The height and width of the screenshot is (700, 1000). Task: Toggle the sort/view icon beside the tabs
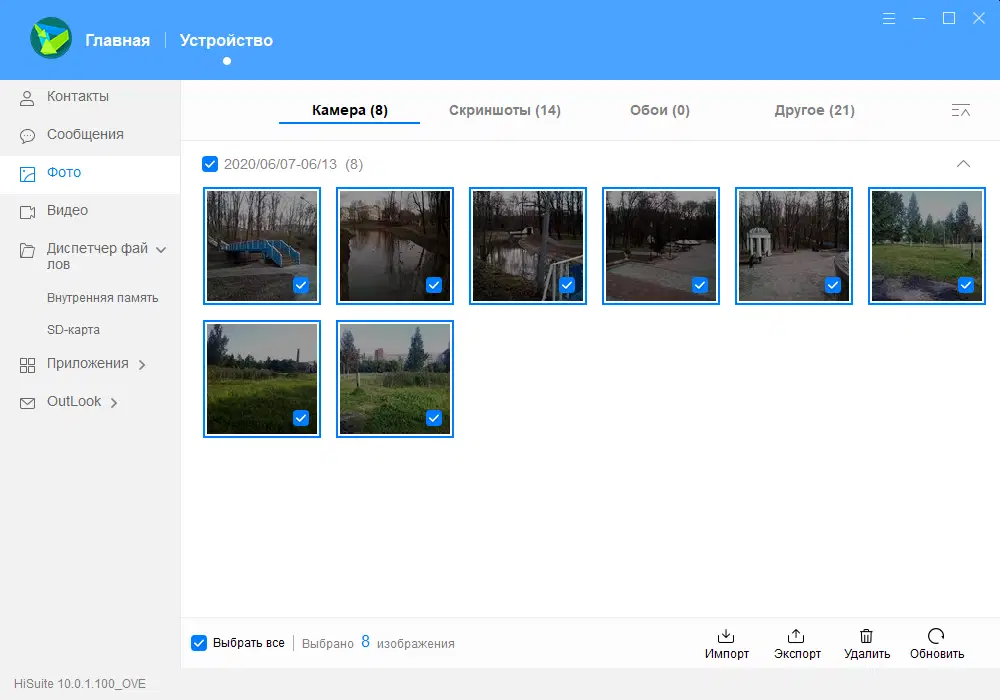pyautogui.click(x=960, y=110)
